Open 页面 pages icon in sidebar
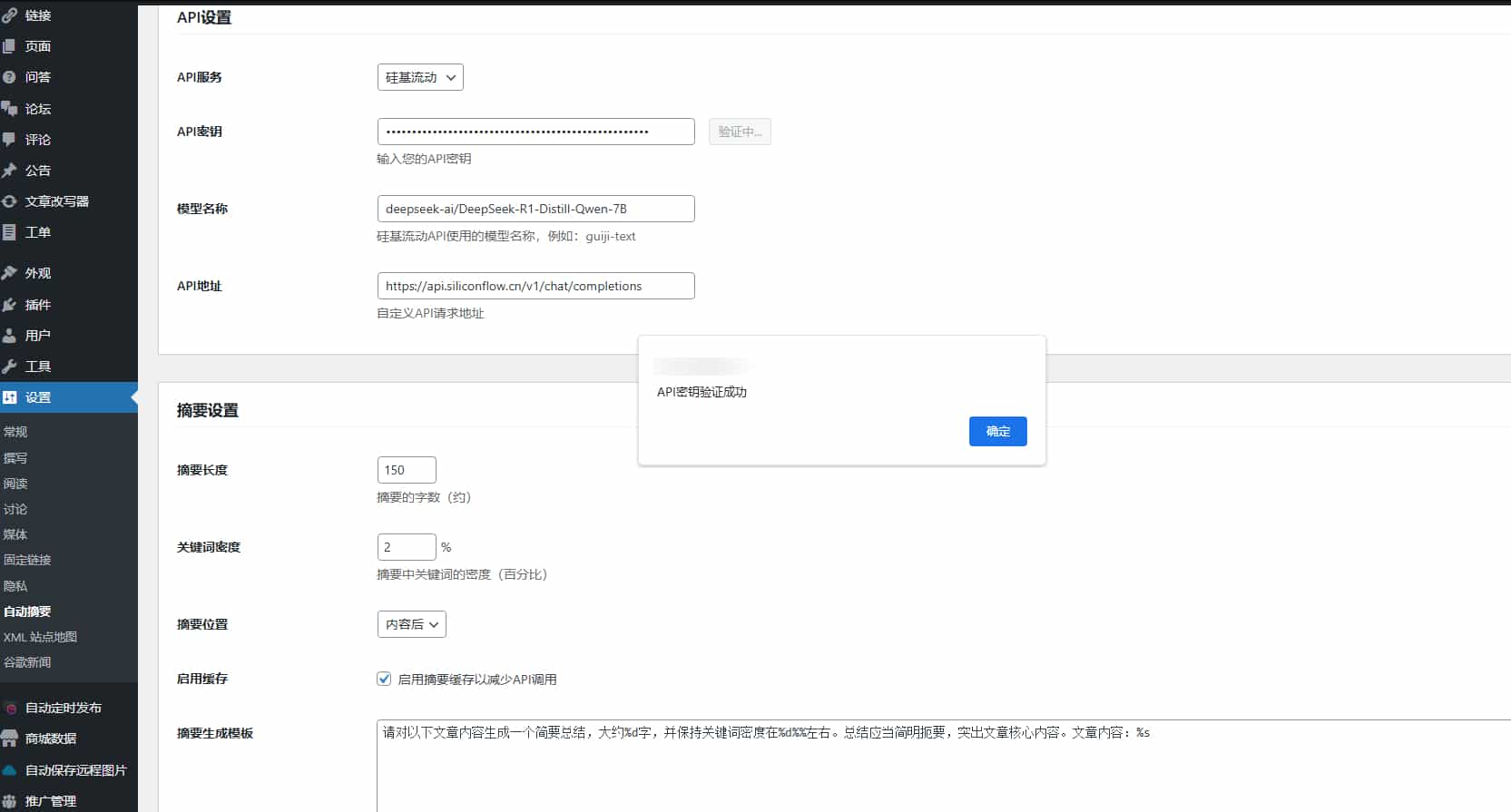This screenshot has width=1511, height=812. pyautogui.click(x=10, y=46)
